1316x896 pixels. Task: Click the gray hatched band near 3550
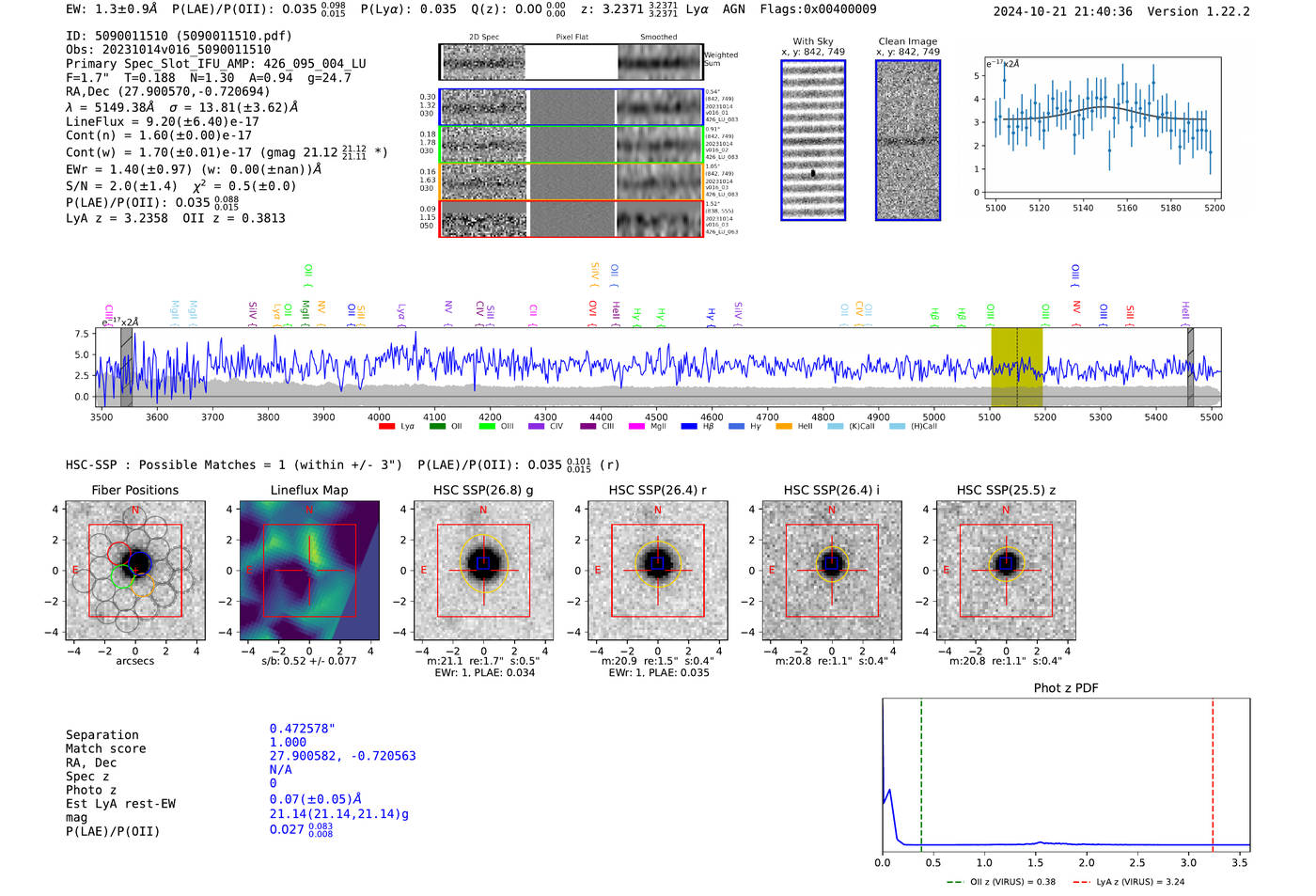(x=126, y=368)
